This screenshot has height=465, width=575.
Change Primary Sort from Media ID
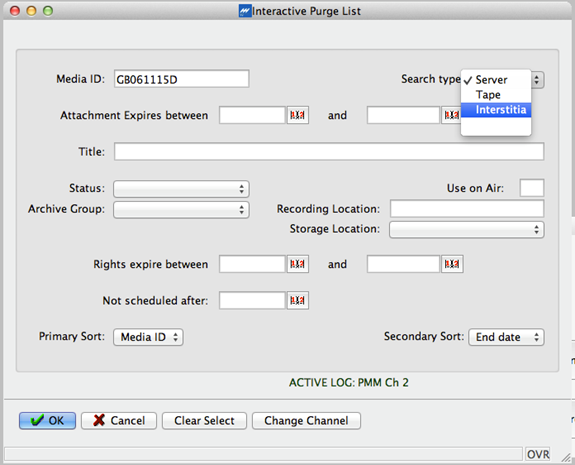click(148, 337)
